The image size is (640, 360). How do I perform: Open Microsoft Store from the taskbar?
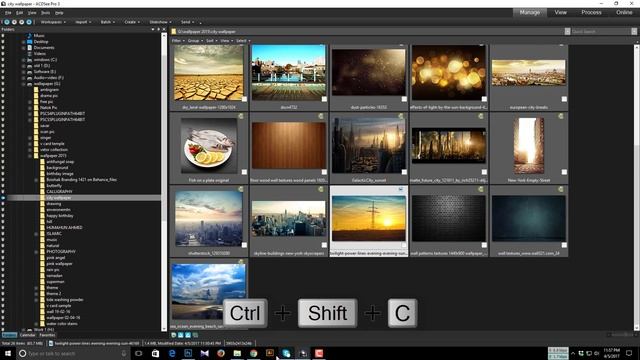click(x=155, y=353)
